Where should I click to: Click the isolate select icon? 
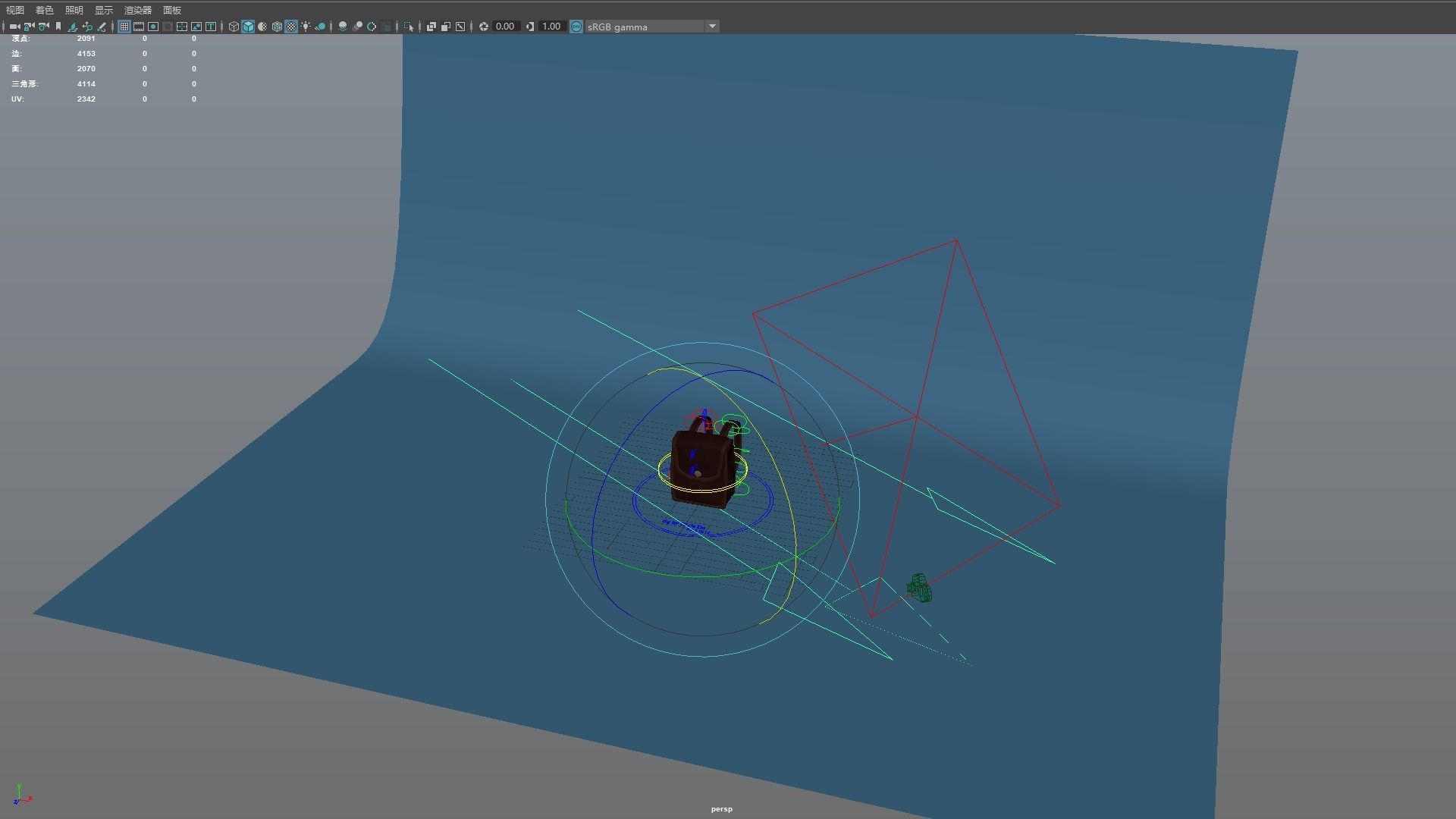tap(408, 27)
